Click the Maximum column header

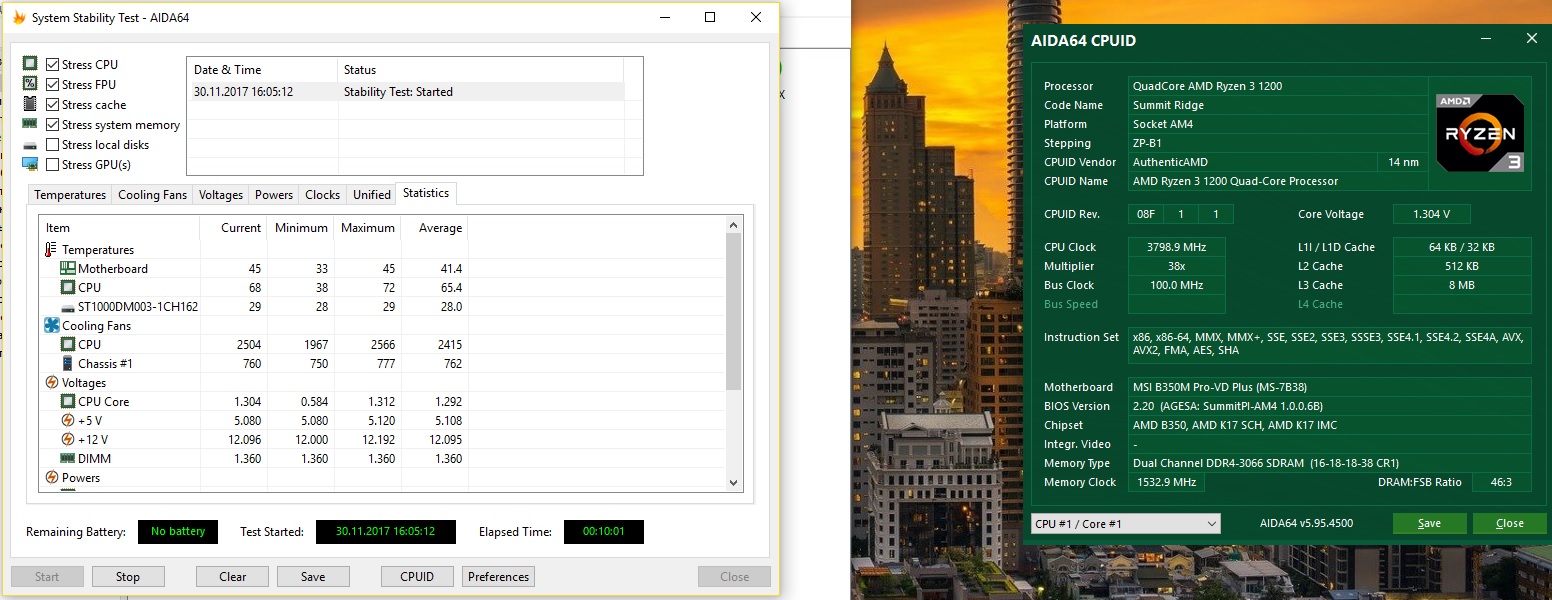pos(368,228)
